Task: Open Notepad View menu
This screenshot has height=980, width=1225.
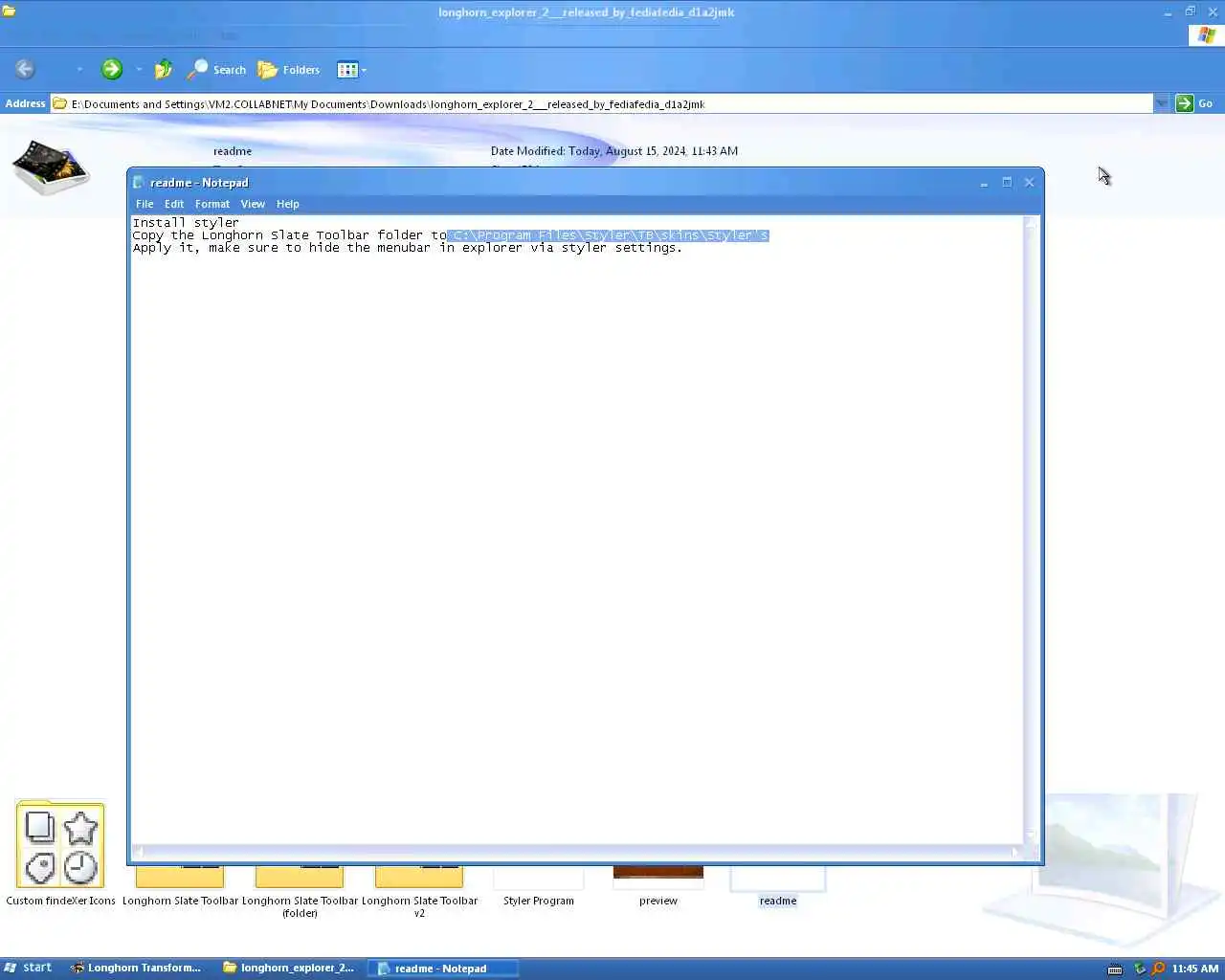Action: click(x=253, y=204)
